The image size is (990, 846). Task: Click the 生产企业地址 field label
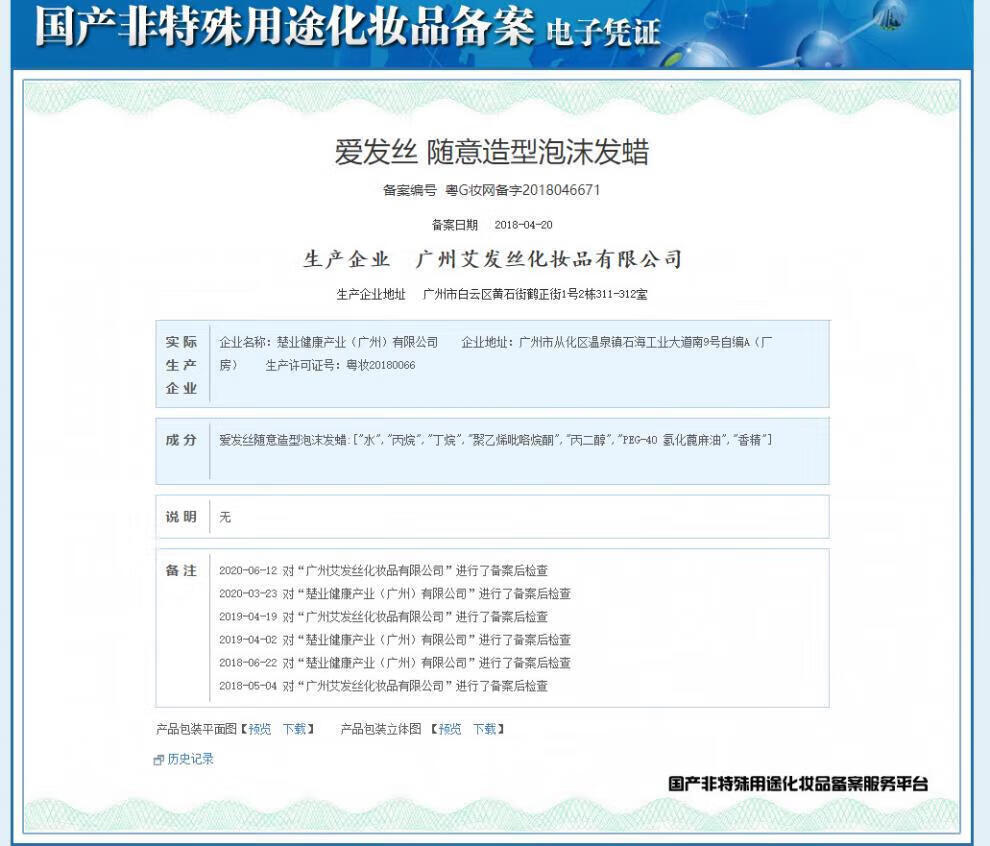371,294
